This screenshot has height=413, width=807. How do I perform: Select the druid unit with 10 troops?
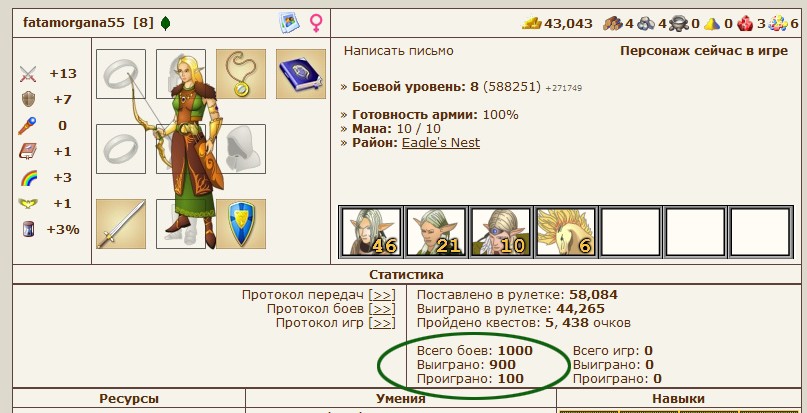point(501,232)
